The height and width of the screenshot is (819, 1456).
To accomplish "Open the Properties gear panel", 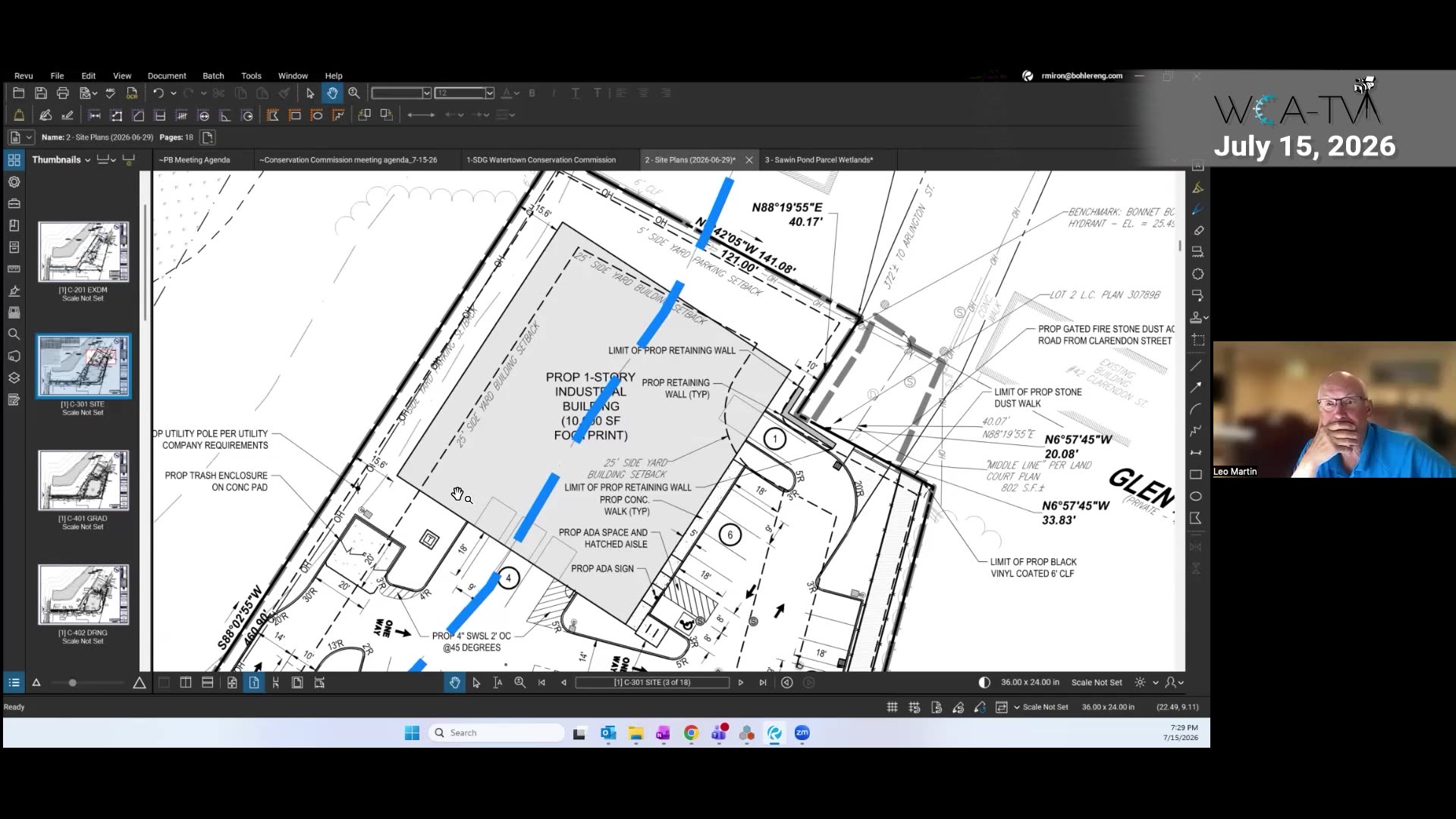I will 14,182.
